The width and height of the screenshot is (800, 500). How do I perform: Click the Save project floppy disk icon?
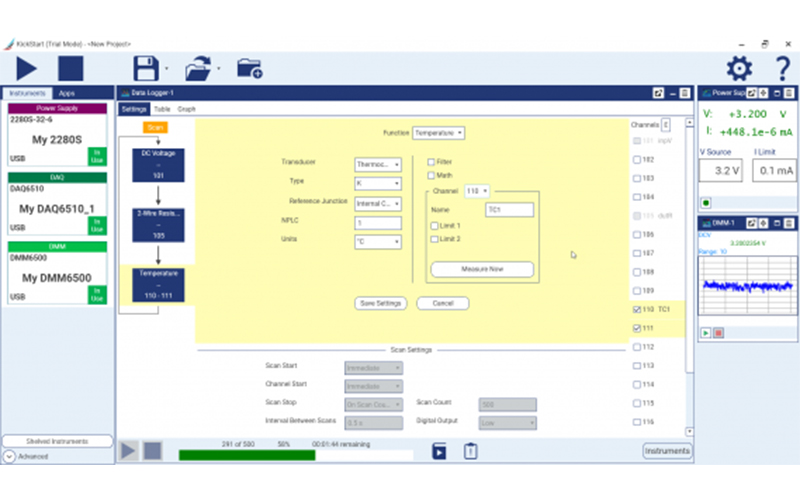coord(147,68)
